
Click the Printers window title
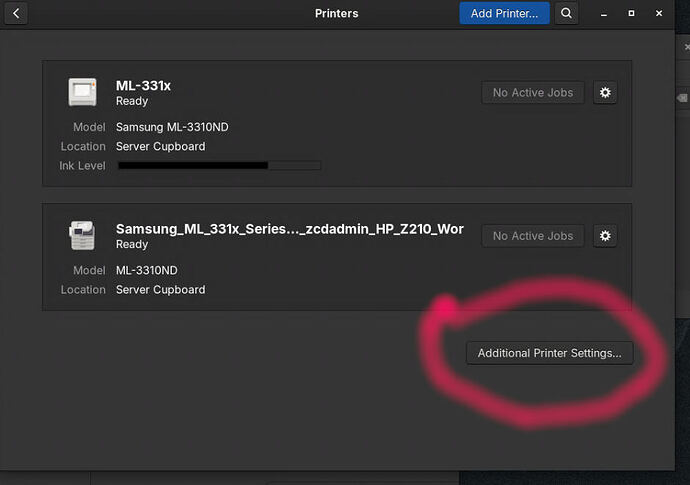[x=336, y=13]
